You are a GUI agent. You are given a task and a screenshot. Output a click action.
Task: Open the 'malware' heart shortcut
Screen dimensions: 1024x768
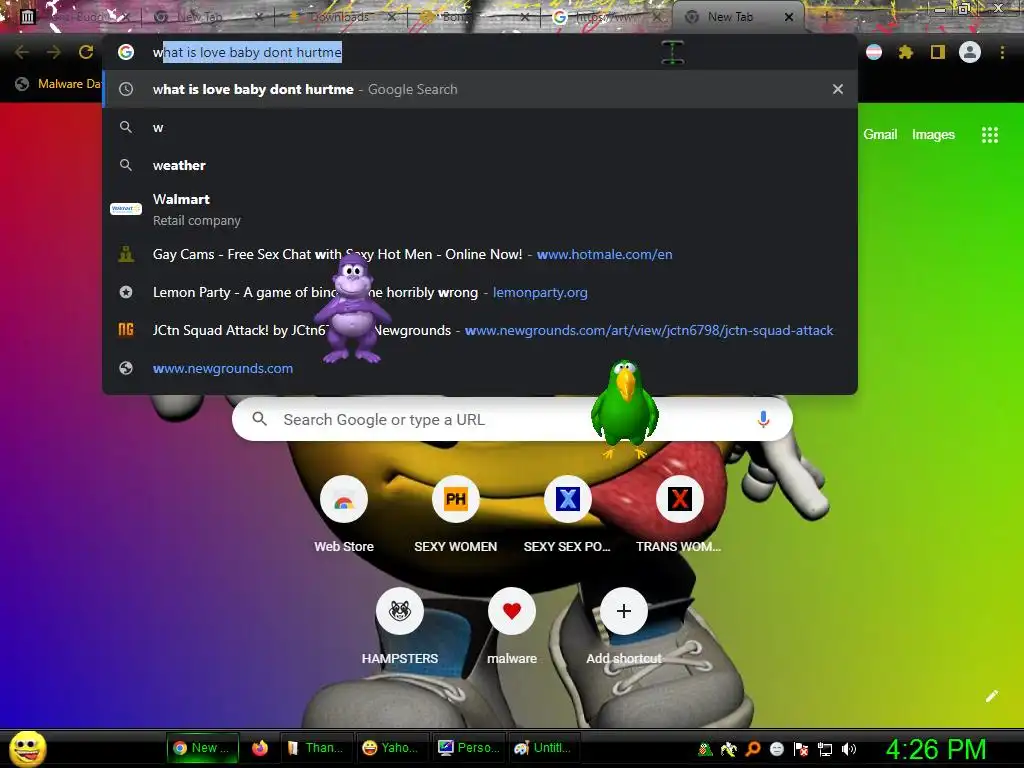coord(512,626)
